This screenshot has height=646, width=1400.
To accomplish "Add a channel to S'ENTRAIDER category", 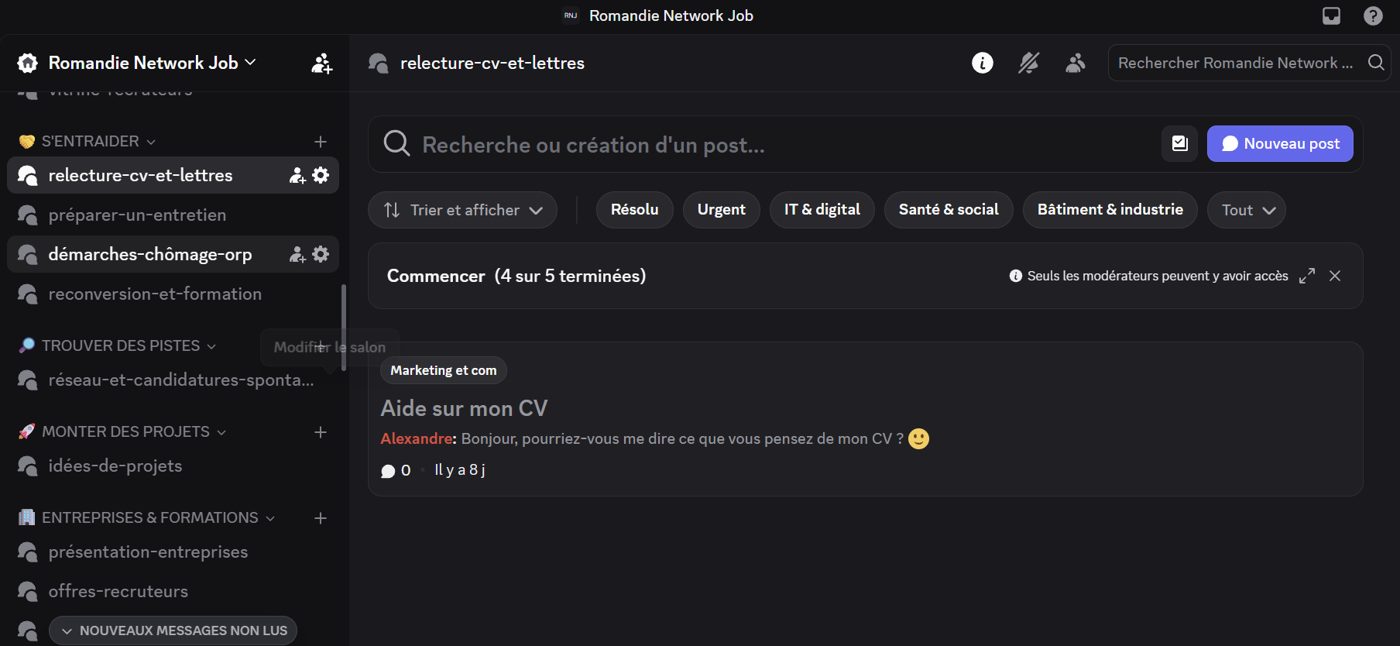I will [x=320, y=142].
